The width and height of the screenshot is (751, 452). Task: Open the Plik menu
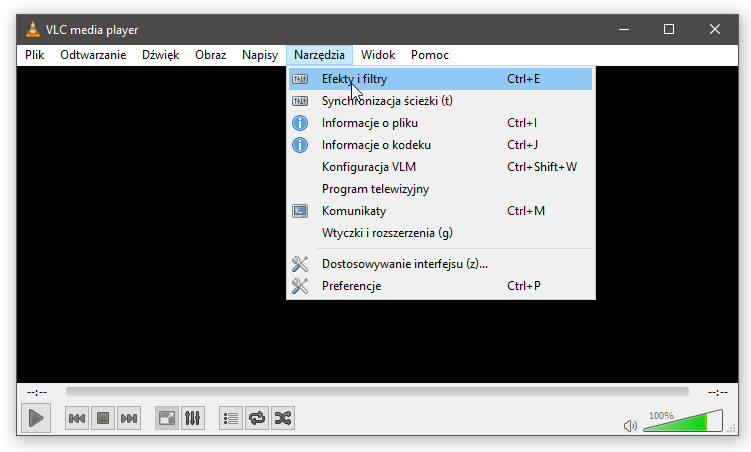(x=34, y=55)
